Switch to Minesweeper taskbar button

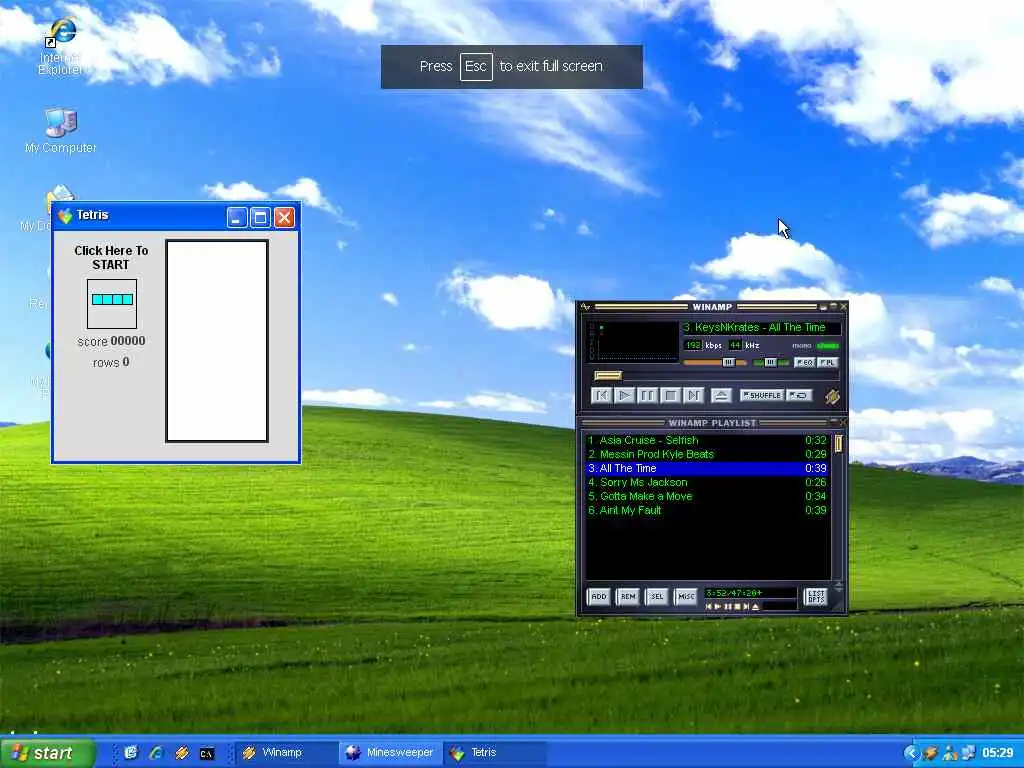(391, 753)
